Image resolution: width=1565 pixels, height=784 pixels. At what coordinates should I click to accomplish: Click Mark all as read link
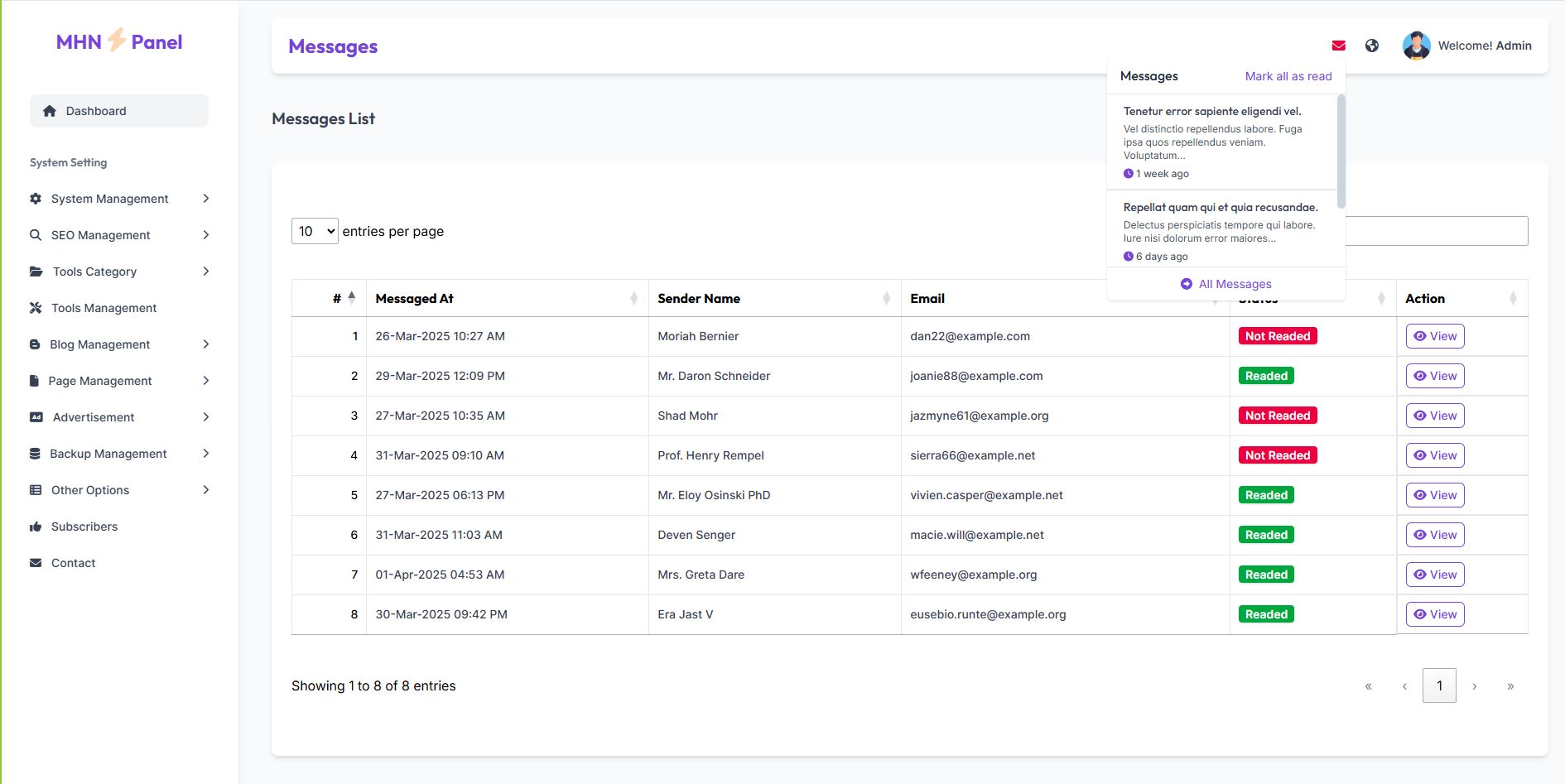1288,76
